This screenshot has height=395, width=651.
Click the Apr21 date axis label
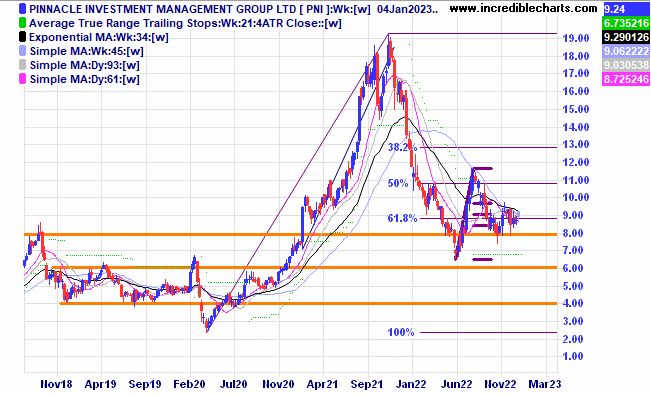coord(322,384)
